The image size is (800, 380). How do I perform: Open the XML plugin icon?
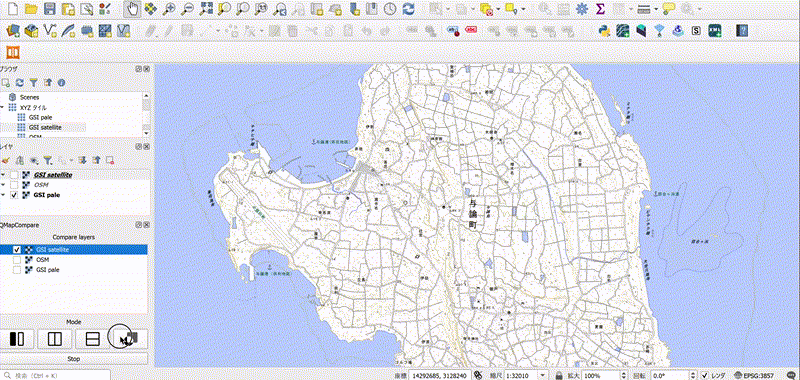[x=714, y=31]
